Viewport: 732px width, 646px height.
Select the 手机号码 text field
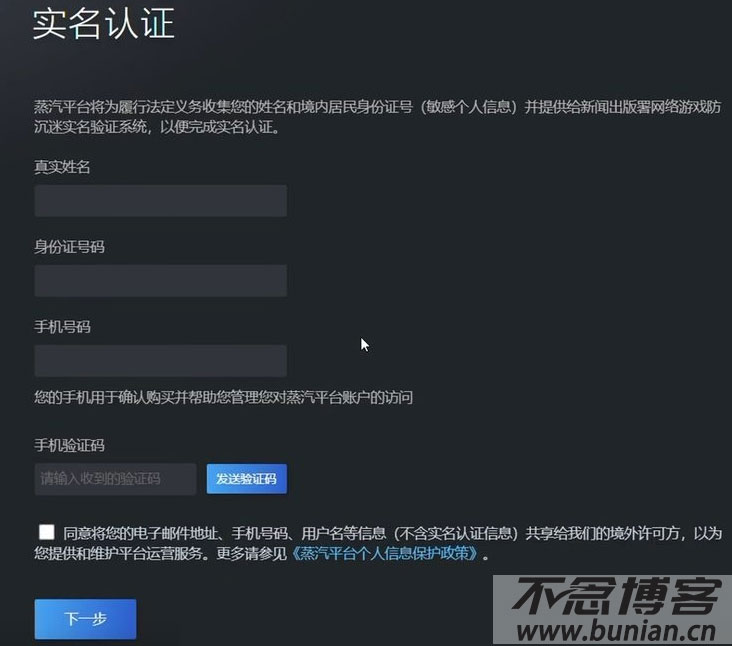(161, 361)
